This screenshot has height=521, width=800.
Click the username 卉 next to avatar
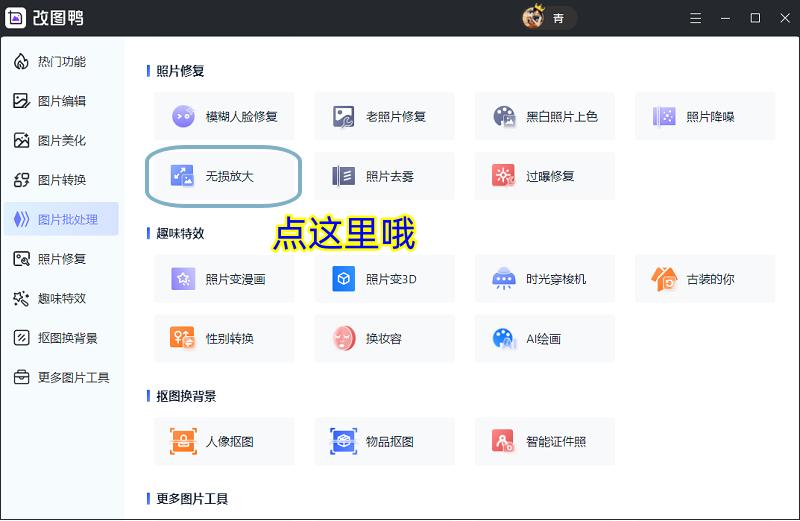pyautogui.click(x=559, y=18)
